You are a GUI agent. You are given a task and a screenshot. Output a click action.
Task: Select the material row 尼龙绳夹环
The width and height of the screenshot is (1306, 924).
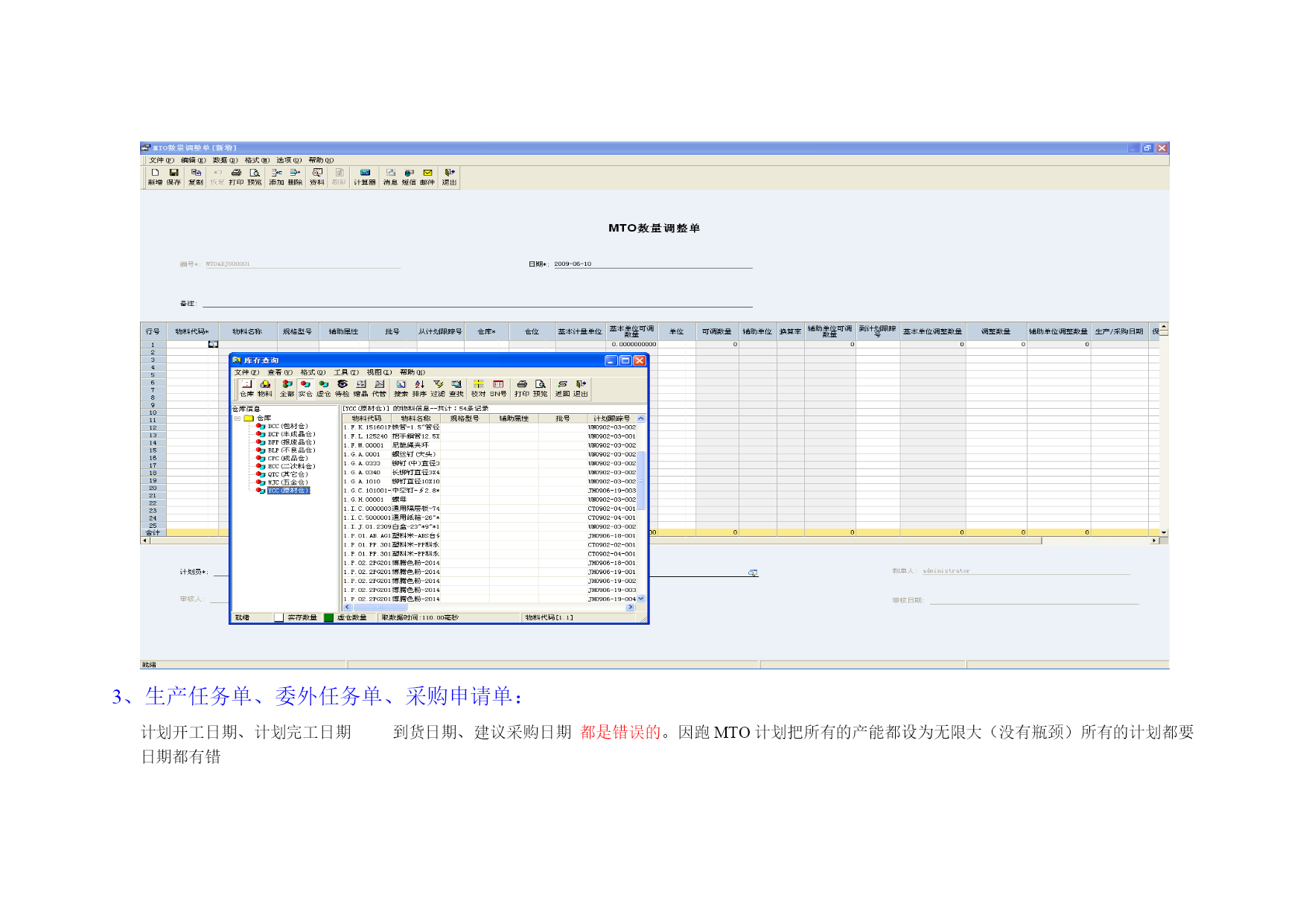click(489, 445)
